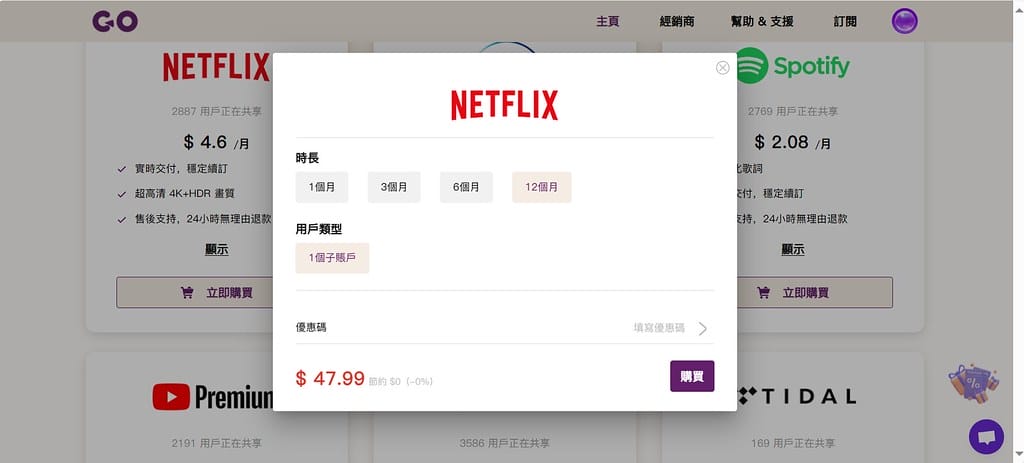This screenshot has height=463, width=1024.
Task: Select the 1個月 duration option
Action: tap(321, 187)
